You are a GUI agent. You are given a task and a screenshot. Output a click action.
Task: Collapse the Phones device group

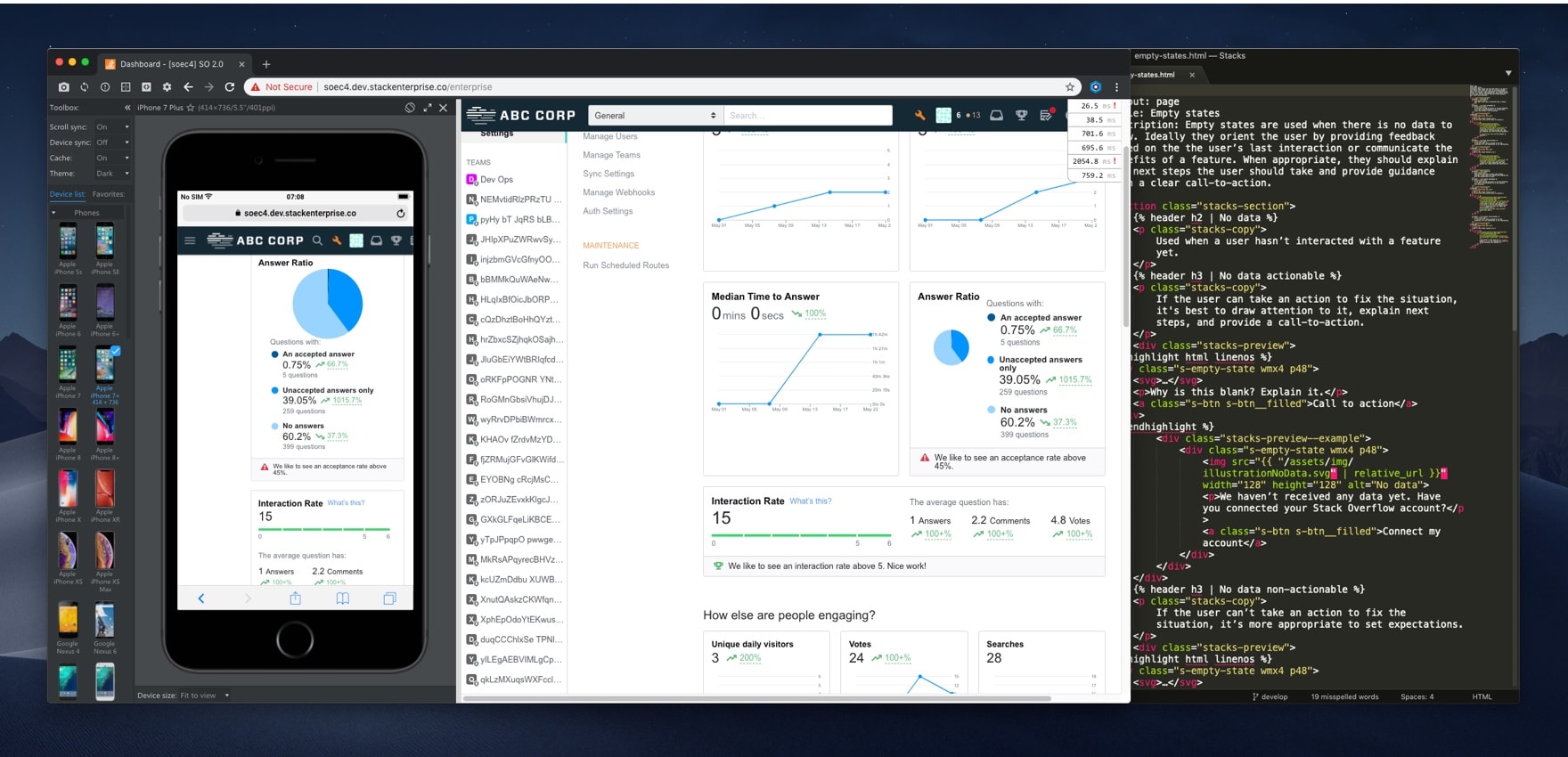click(53, 213)
